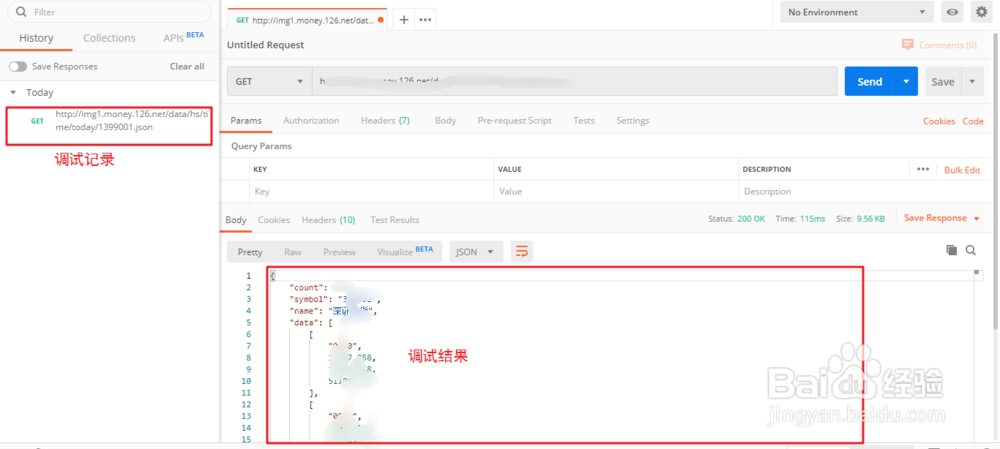Viewport: 1000px width, 449px height.
Task: Switch response view to Pretty
Action: pyautogui.click(x=250, y=252)
